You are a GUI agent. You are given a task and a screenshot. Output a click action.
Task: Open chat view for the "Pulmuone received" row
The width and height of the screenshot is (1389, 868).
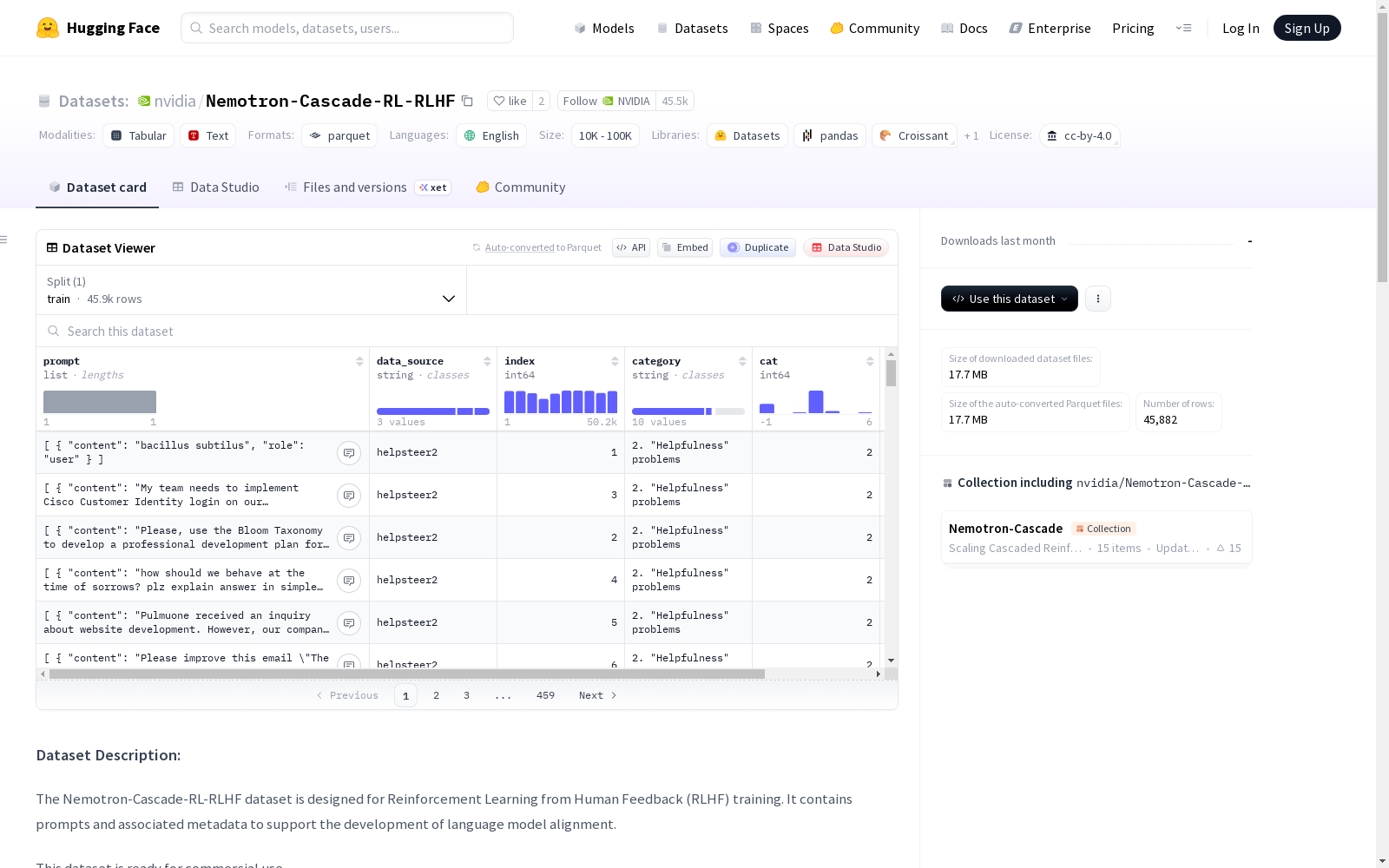click(x=349, y=623)
